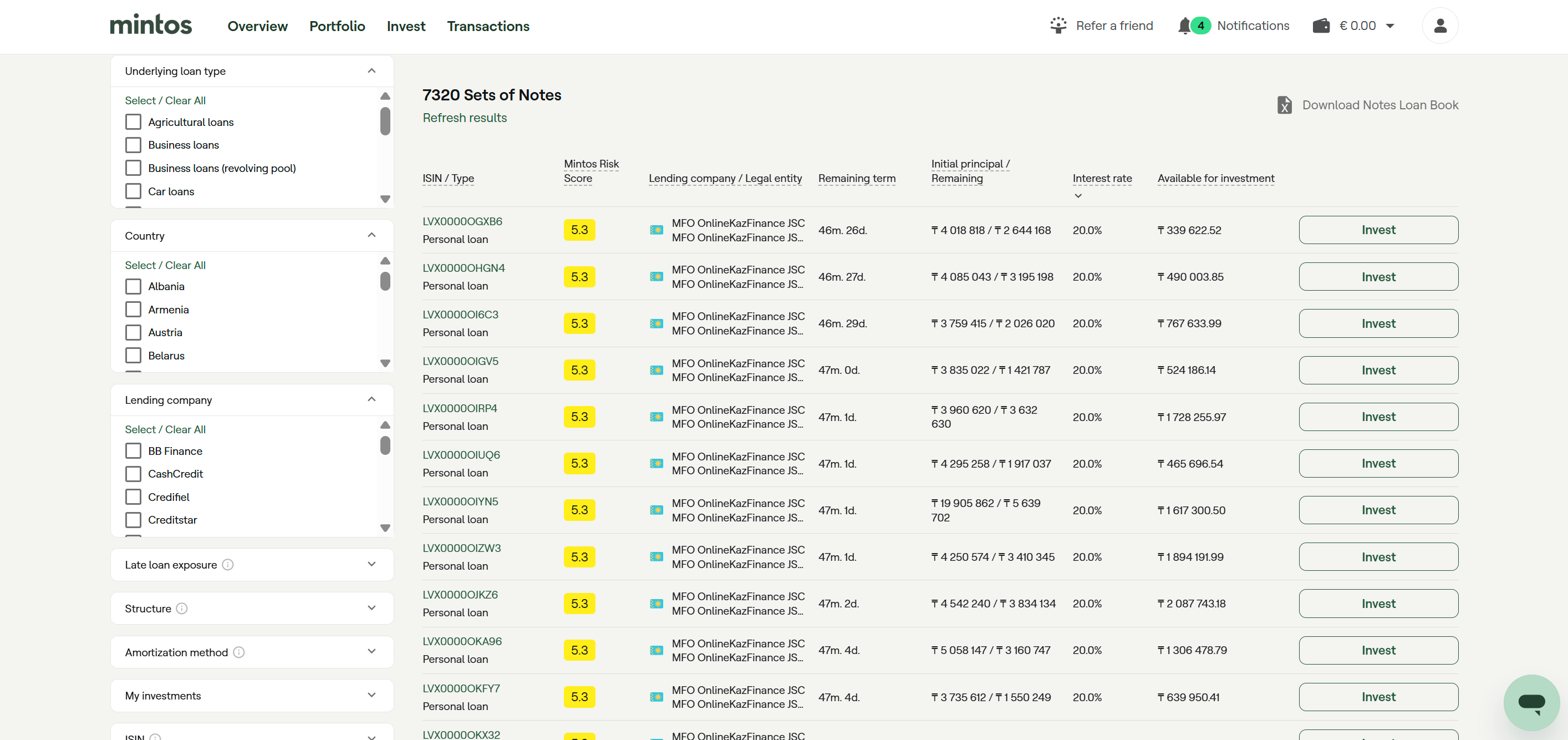This screenshot has height=740, width=1568.
Task: Collapse the Country filter panel
Action: pyautogui.click(x=371, y=236)
